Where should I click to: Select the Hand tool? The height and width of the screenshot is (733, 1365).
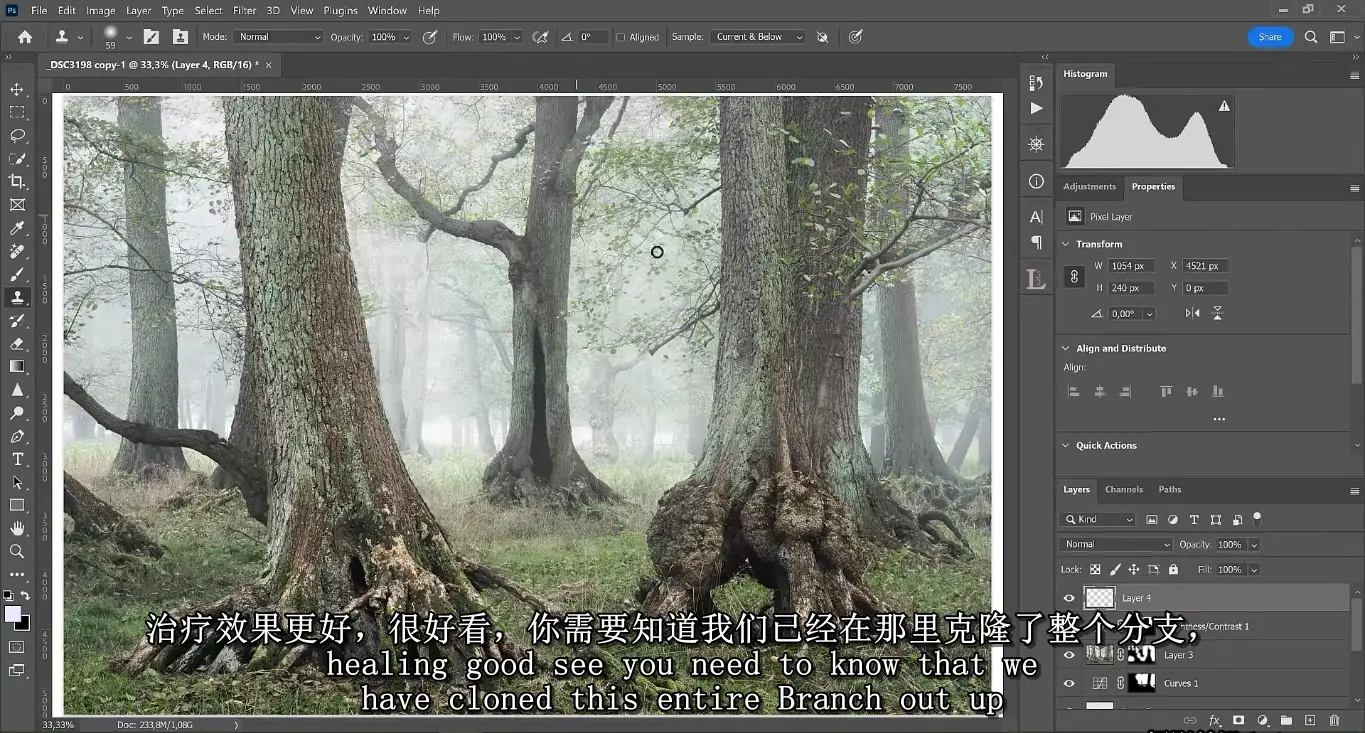click(x=17, y=528)
